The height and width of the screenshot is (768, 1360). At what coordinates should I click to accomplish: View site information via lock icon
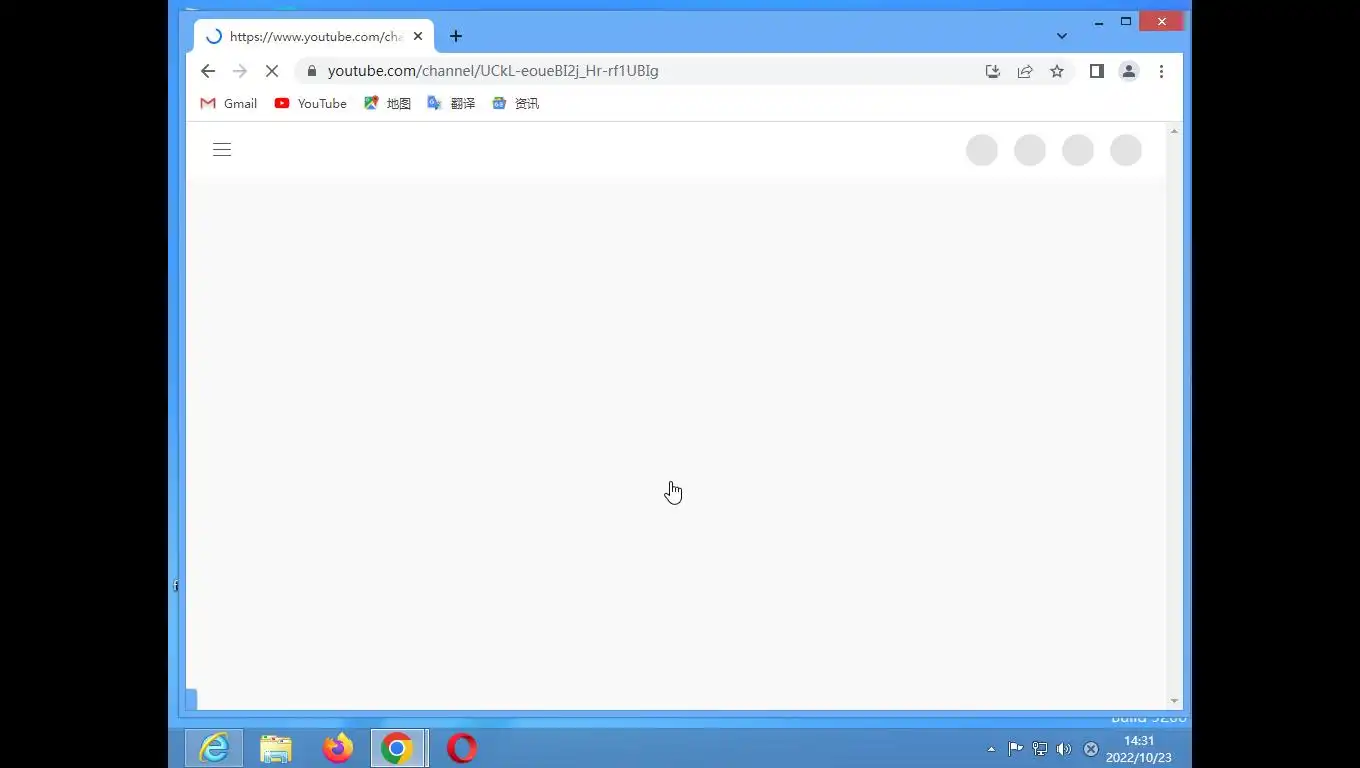point(311,71)
